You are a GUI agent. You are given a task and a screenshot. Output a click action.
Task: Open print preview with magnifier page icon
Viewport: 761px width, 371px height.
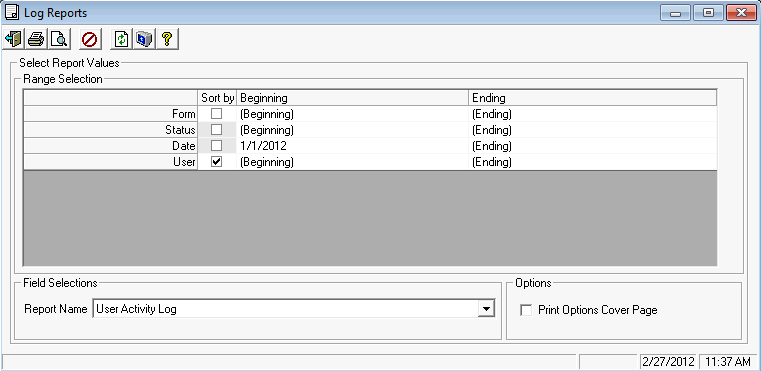pos(59,39)
